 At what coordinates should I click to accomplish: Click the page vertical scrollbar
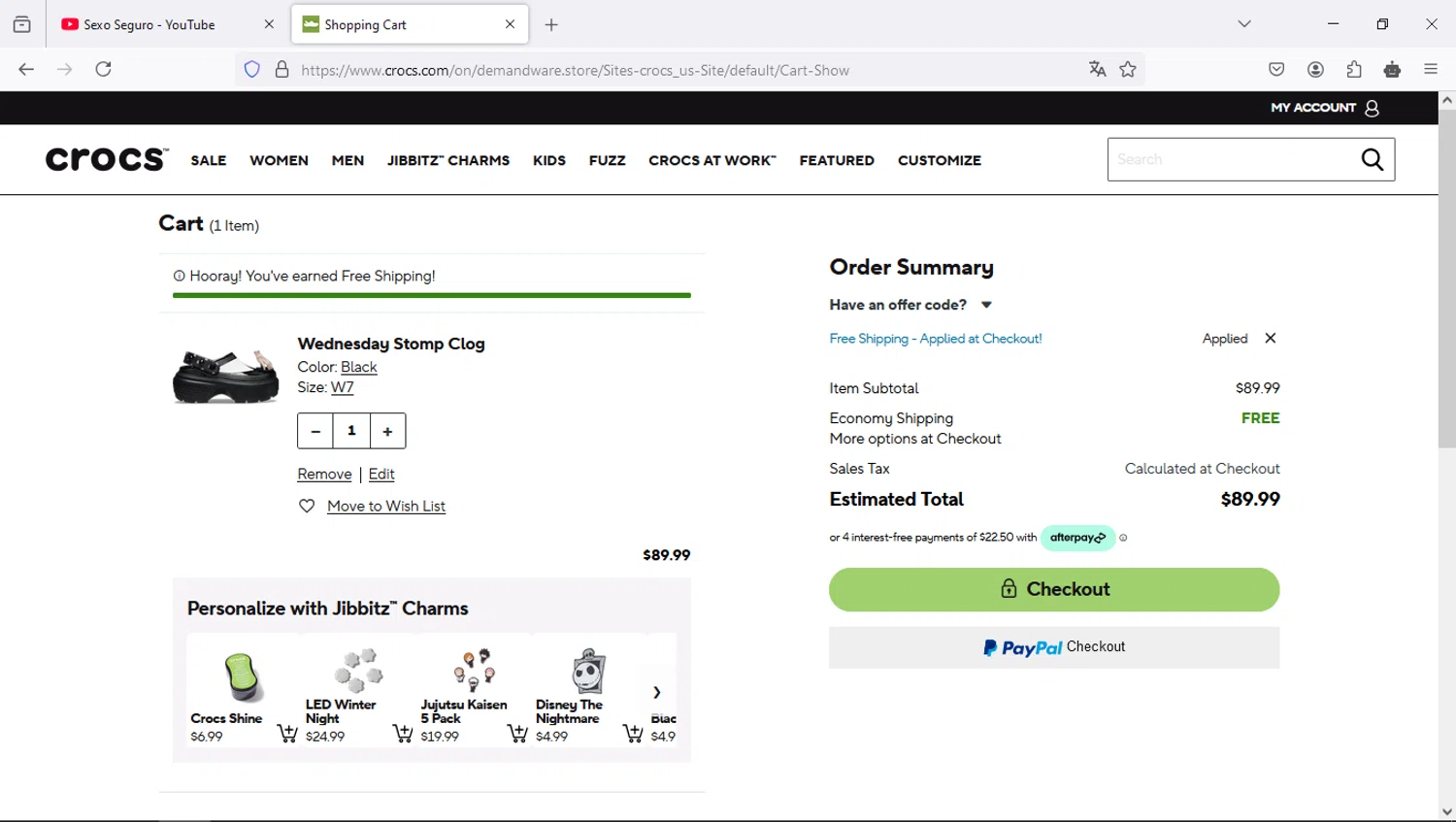coord(1447,278)
